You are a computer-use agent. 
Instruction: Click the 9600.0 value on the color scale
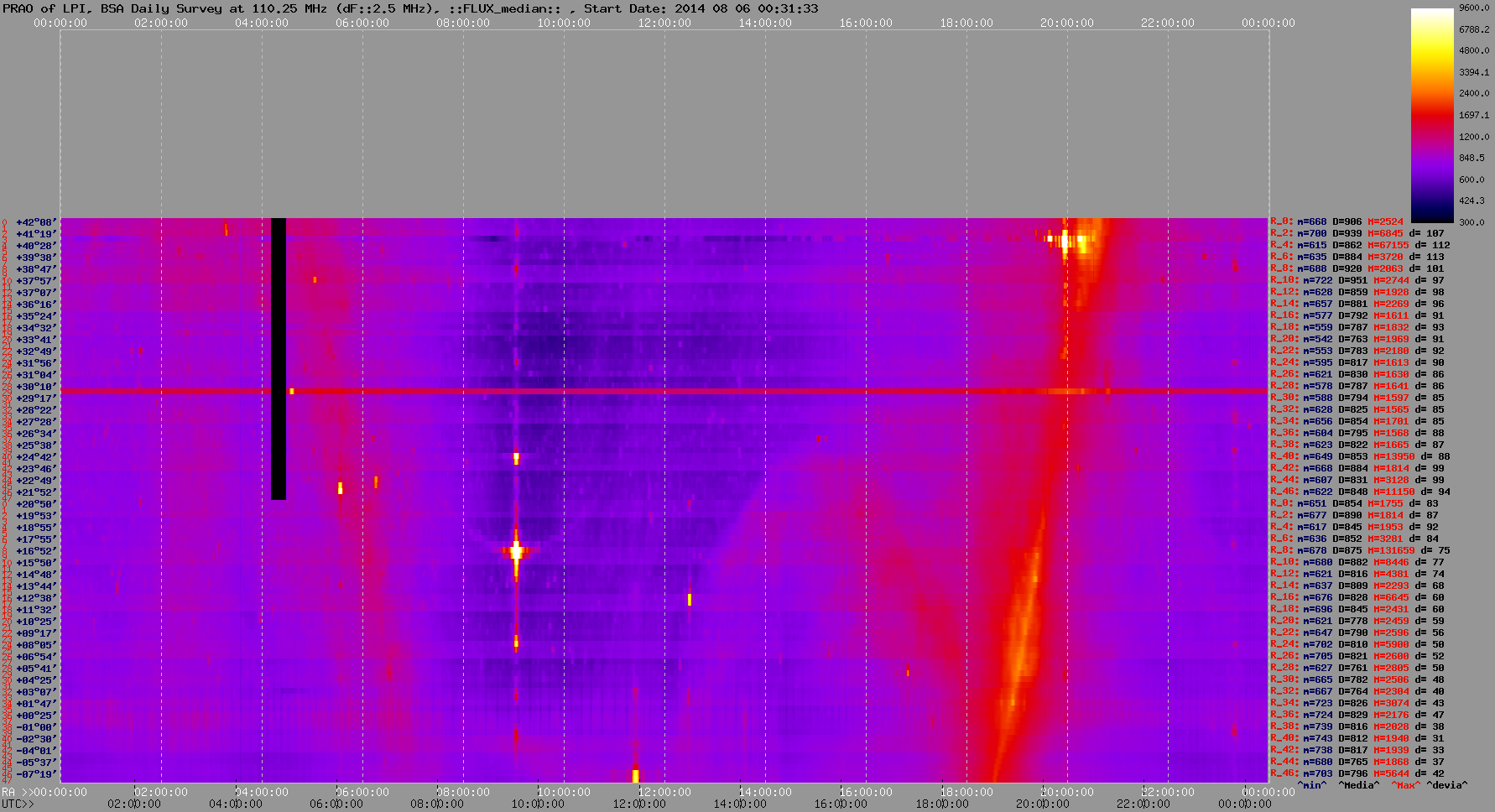[x=1474, y=8]
